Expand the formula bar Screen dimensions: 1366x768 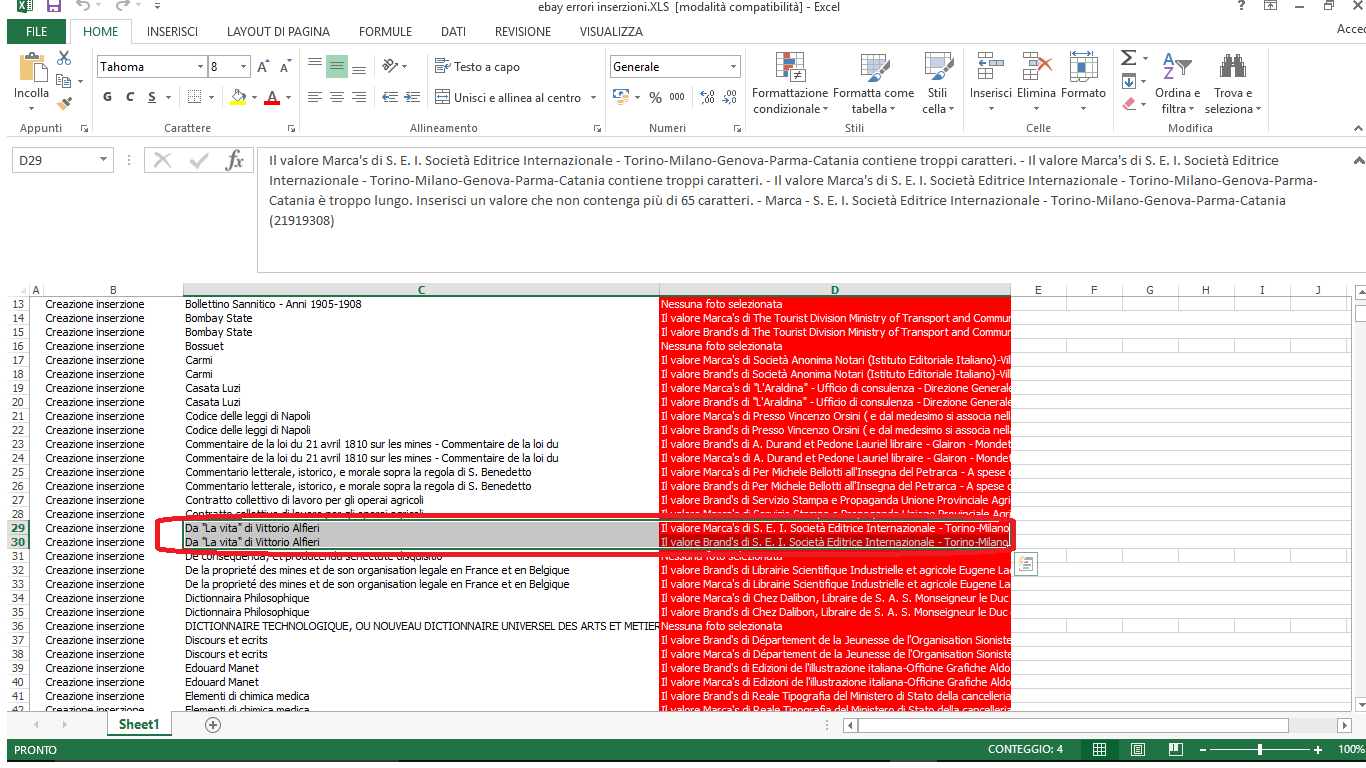tap(1357, 160)
